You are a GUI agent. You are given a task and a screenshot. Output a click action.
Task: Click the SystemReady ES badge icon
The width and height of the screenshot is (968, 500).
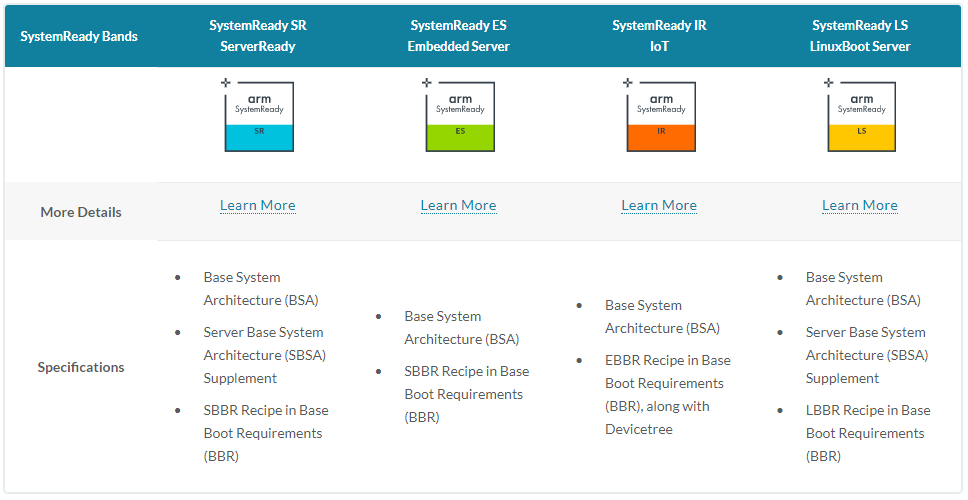point(459,115)
